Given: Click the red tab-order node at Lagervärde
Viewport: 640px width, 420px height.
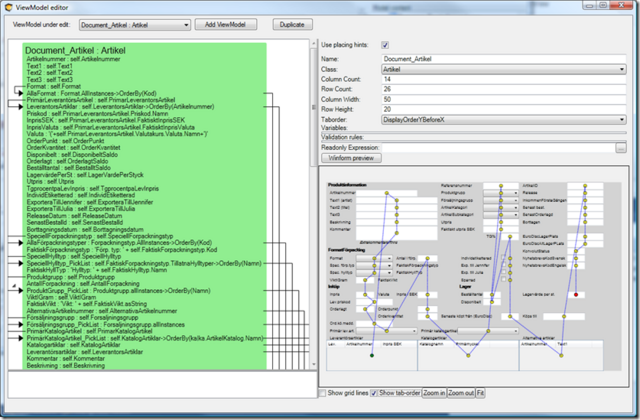Looking at the screenshot, I should pos(576,295).
